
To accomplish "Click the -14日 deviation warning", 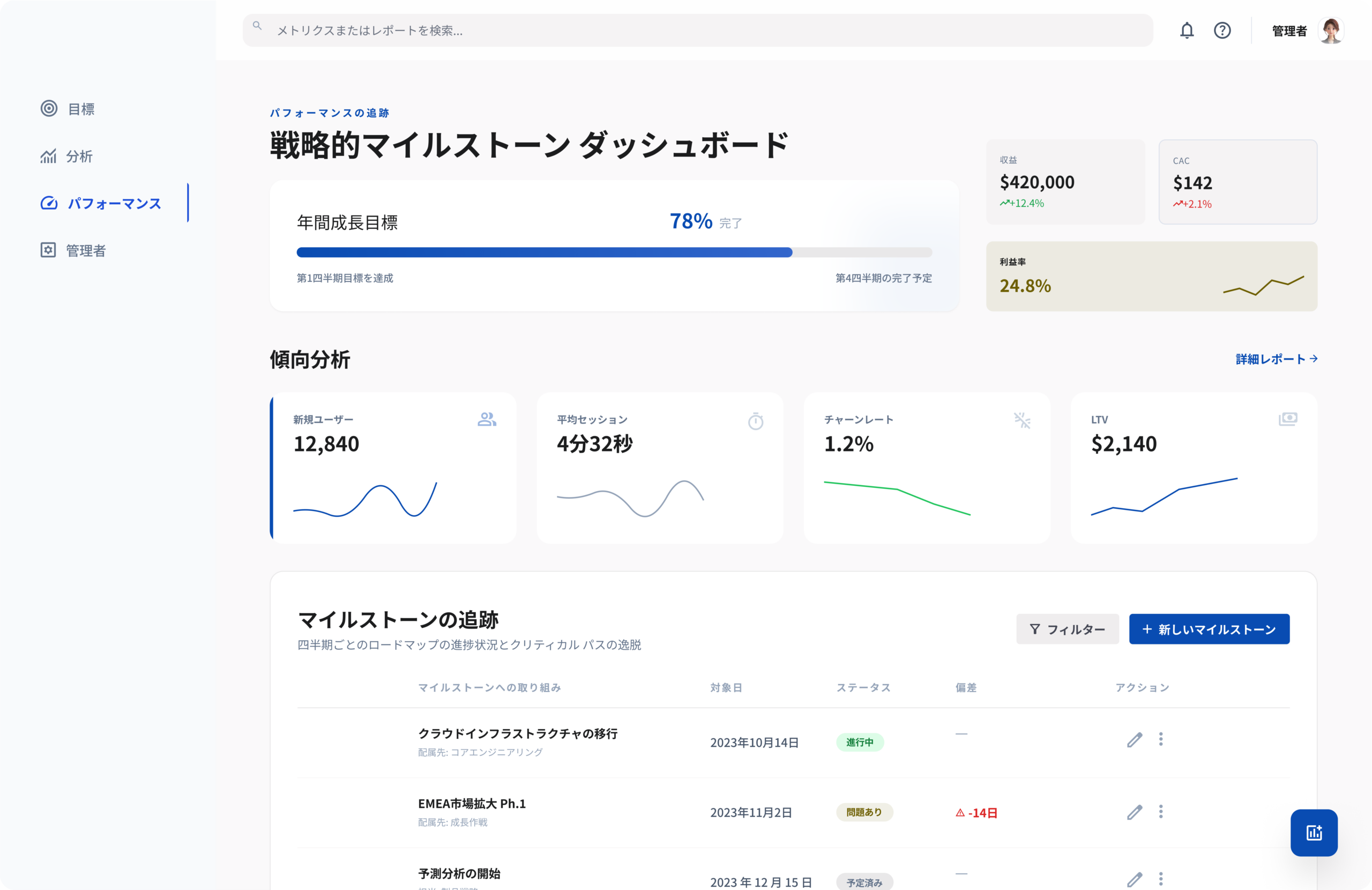I will (x=976, y=813).
